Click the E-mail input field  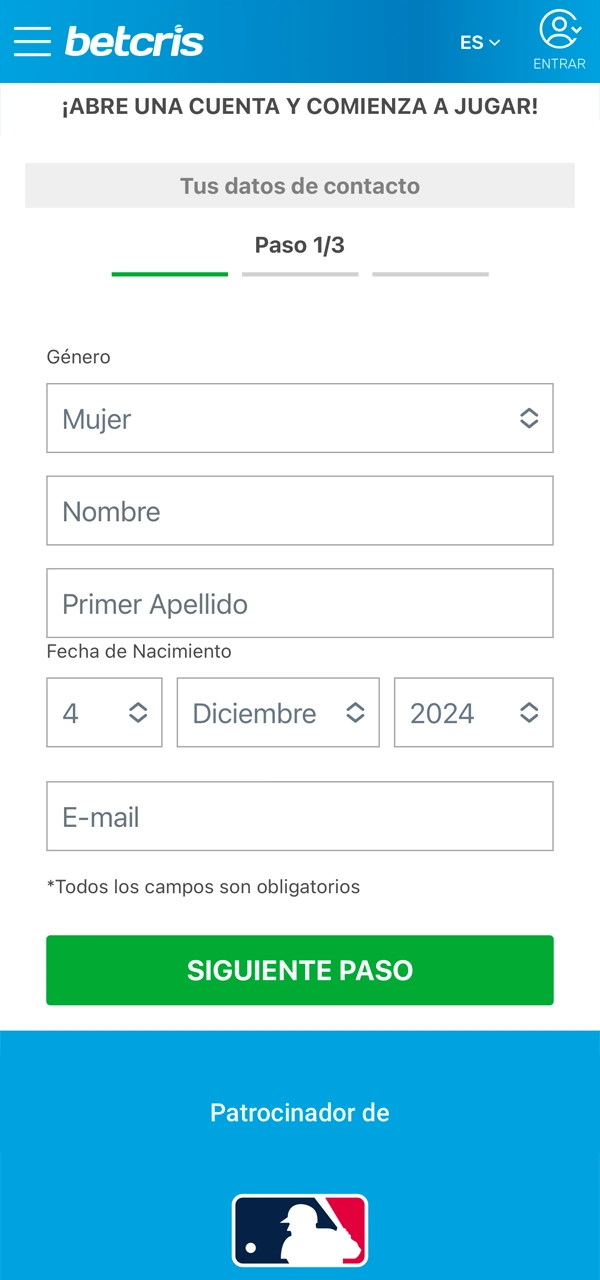300,816
